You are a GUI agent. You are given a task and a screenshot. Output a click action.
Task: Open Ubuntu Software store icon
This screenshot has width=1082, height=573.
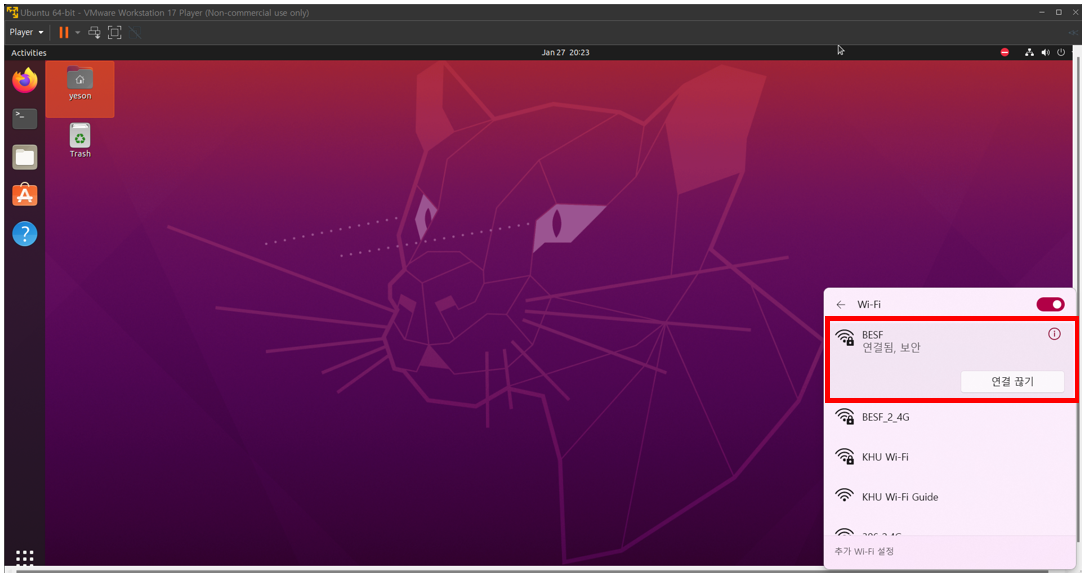(25, 195)
